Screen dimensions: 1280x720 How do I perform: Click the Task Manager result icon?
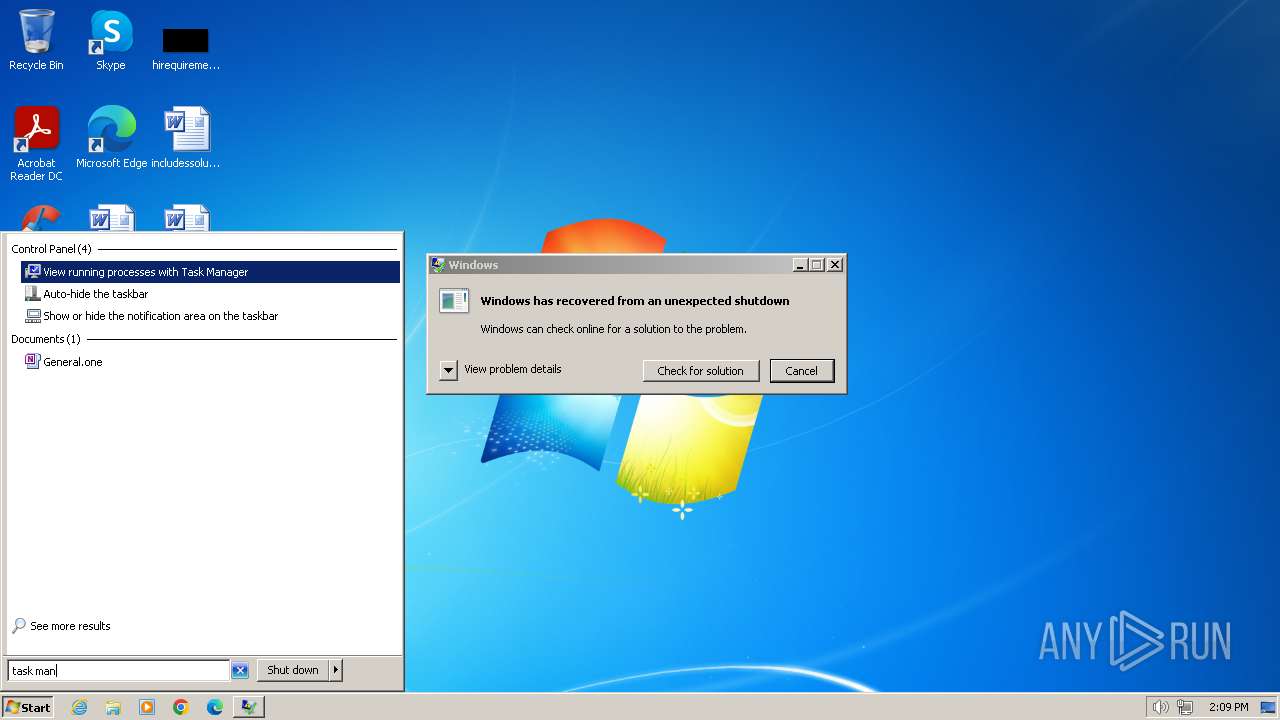click(33, 272)
